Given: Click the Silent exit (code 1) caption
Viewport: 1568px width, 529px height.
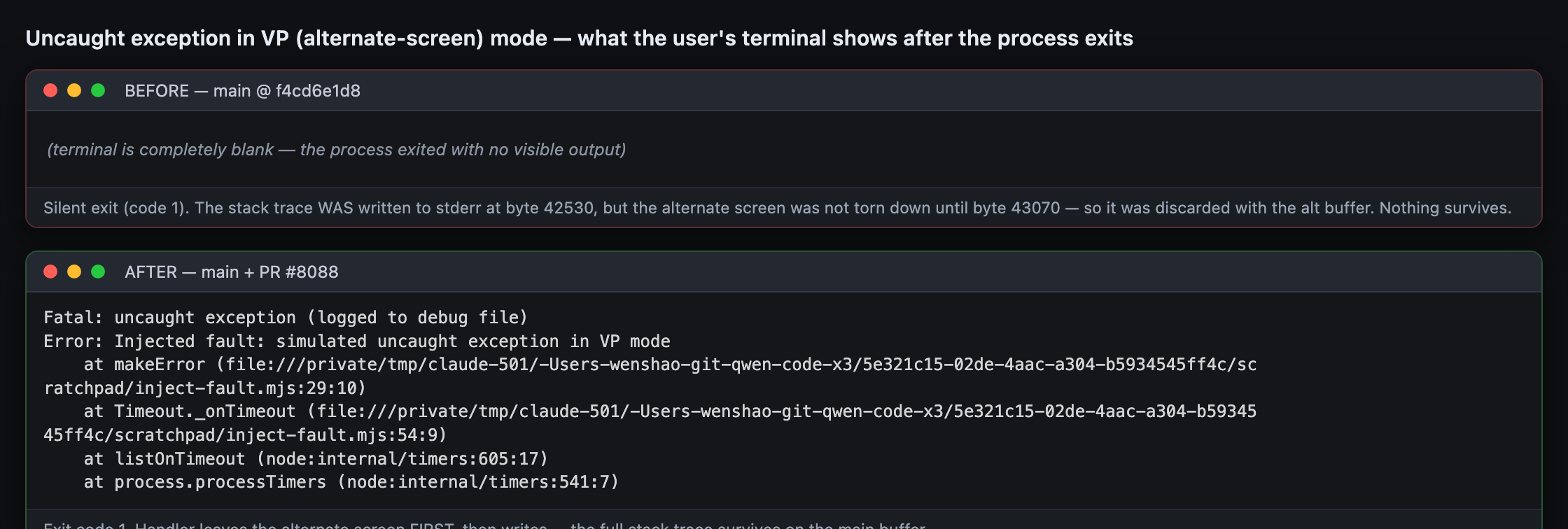Looking at the screenshot, I should click(x=777, y=208).
